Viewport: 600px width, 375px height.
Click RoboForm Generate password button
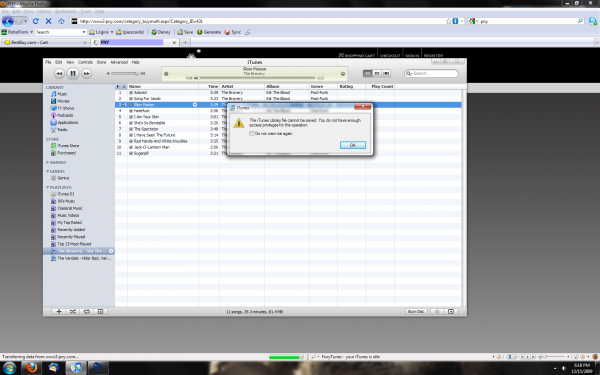click(209, 32)
